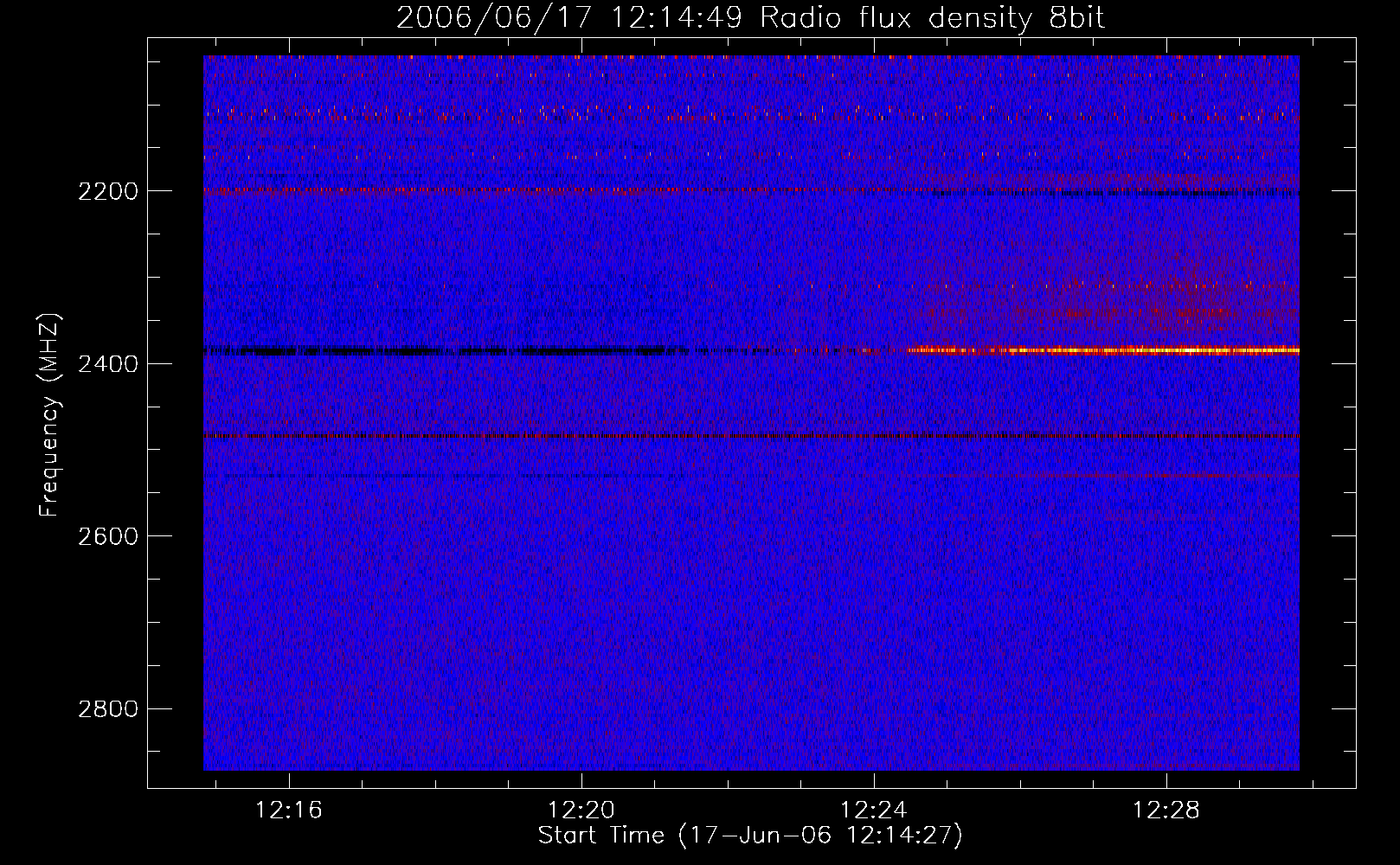Click the 12:20 time tick label
Image resolution: width=1400 pixels, height=865 pixels.
click(x=581, y=810)
